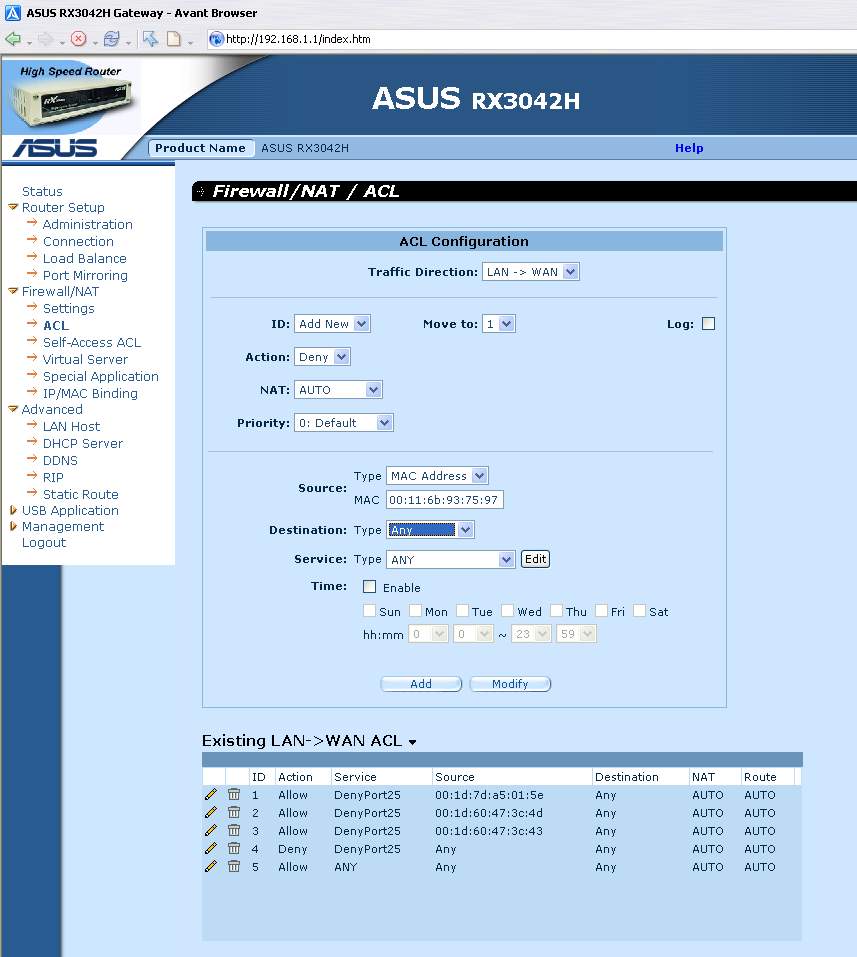Click the red Stop loading icon
This screenshot has width=857, height=957.
coord(79,39)
